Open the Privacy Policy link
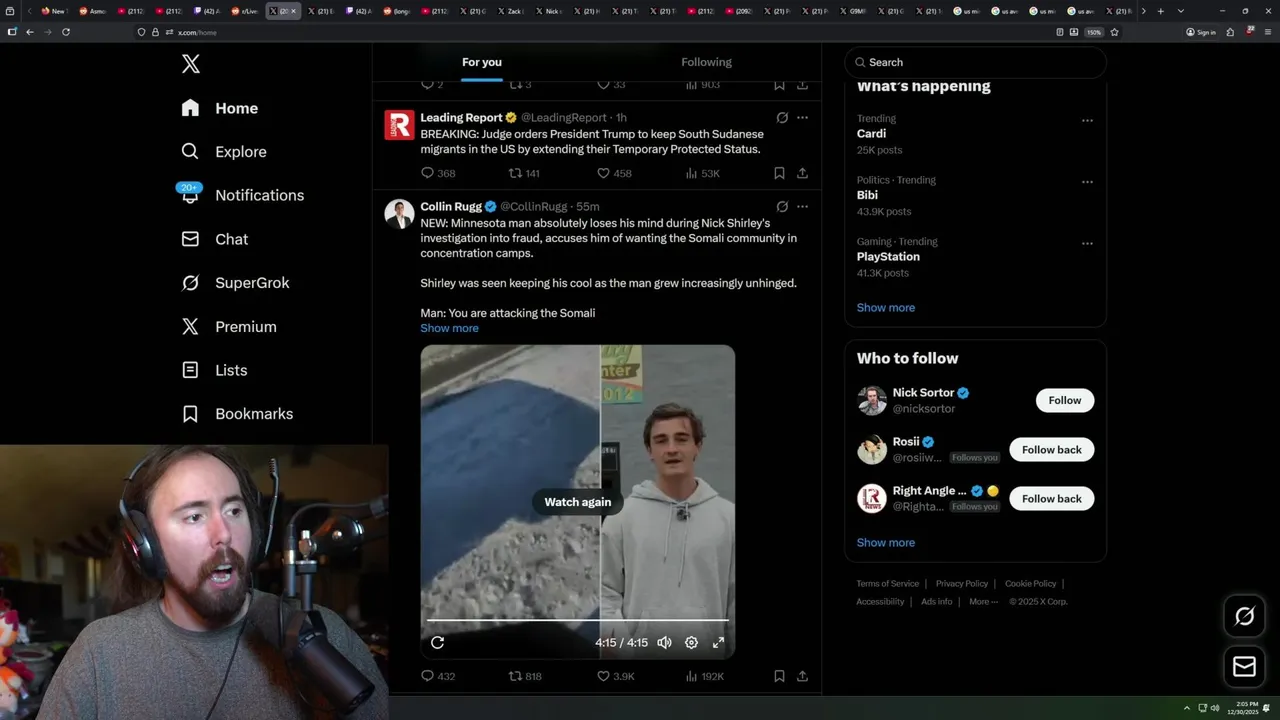Screen dimensions: 1280x720 click(962, 584)
